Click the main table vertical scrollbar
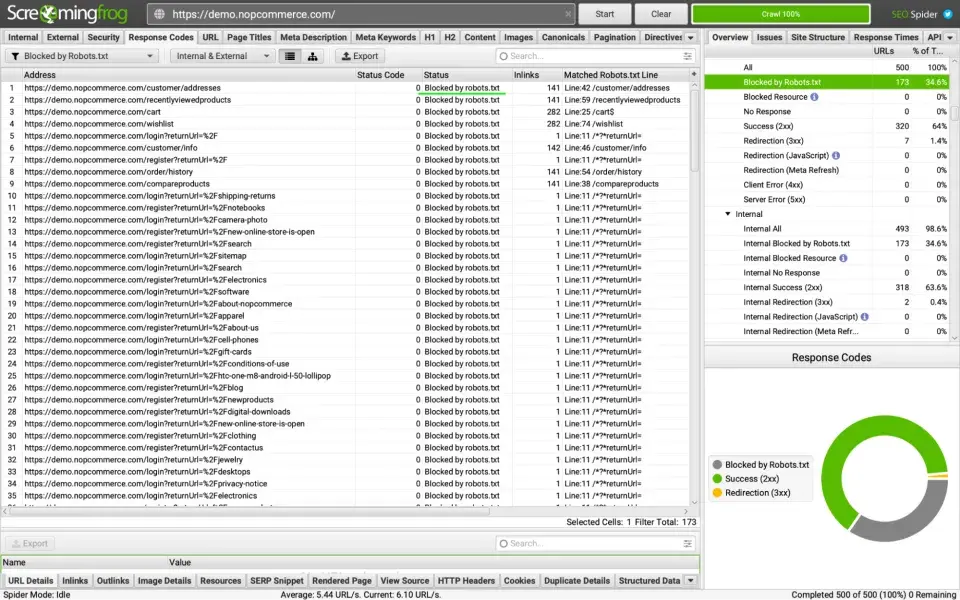960x600 pixels. coord(694,129)
